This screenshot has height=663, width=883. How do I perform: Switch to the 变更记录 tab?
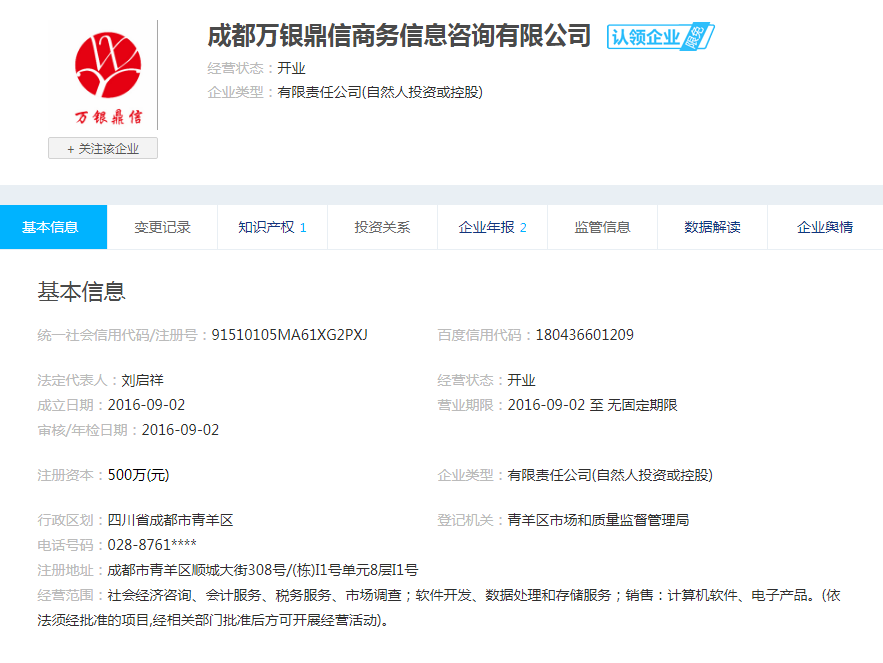(162, 227)
